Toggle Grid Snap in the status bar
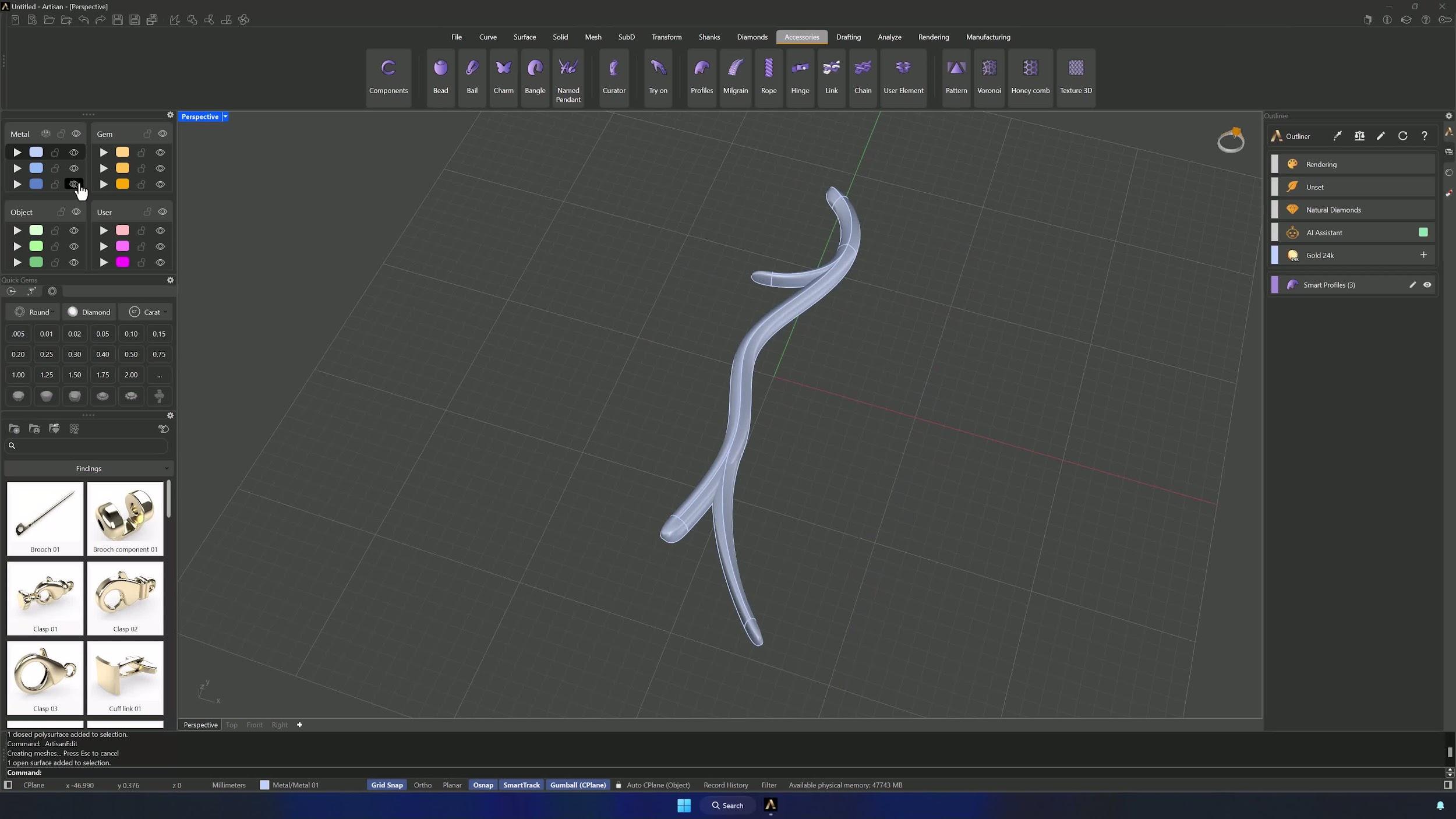Screen dimensions: 1456x819 pos(387,785)
